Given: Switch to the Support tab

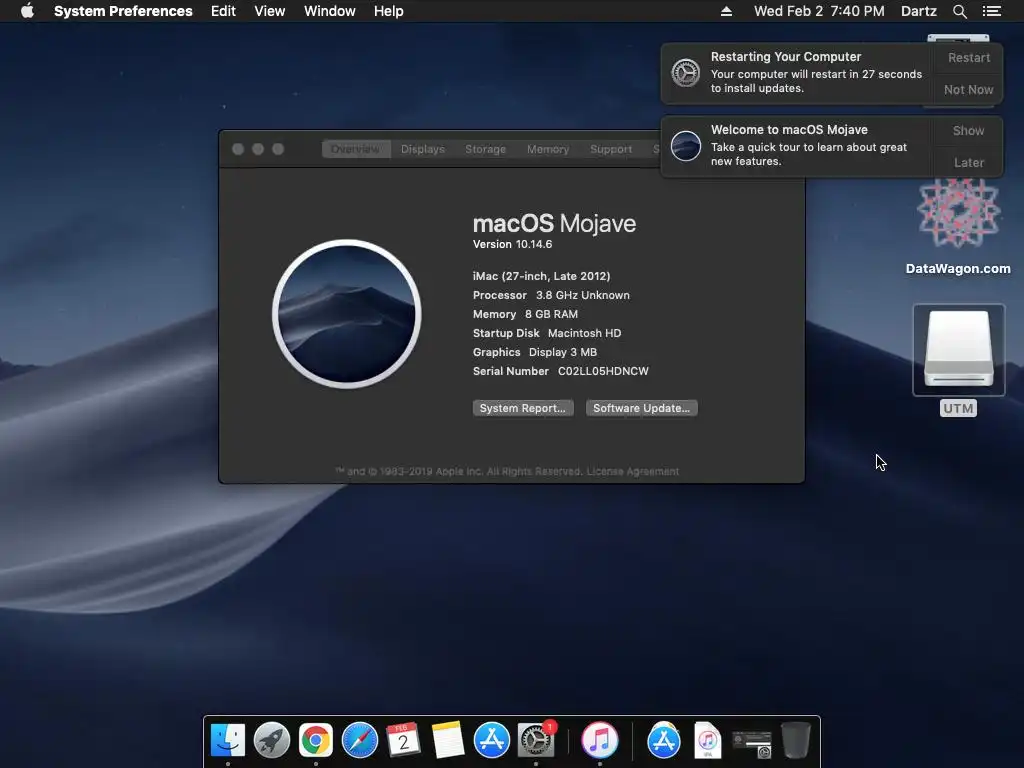Looking at the screenshot, I should 611,149.
